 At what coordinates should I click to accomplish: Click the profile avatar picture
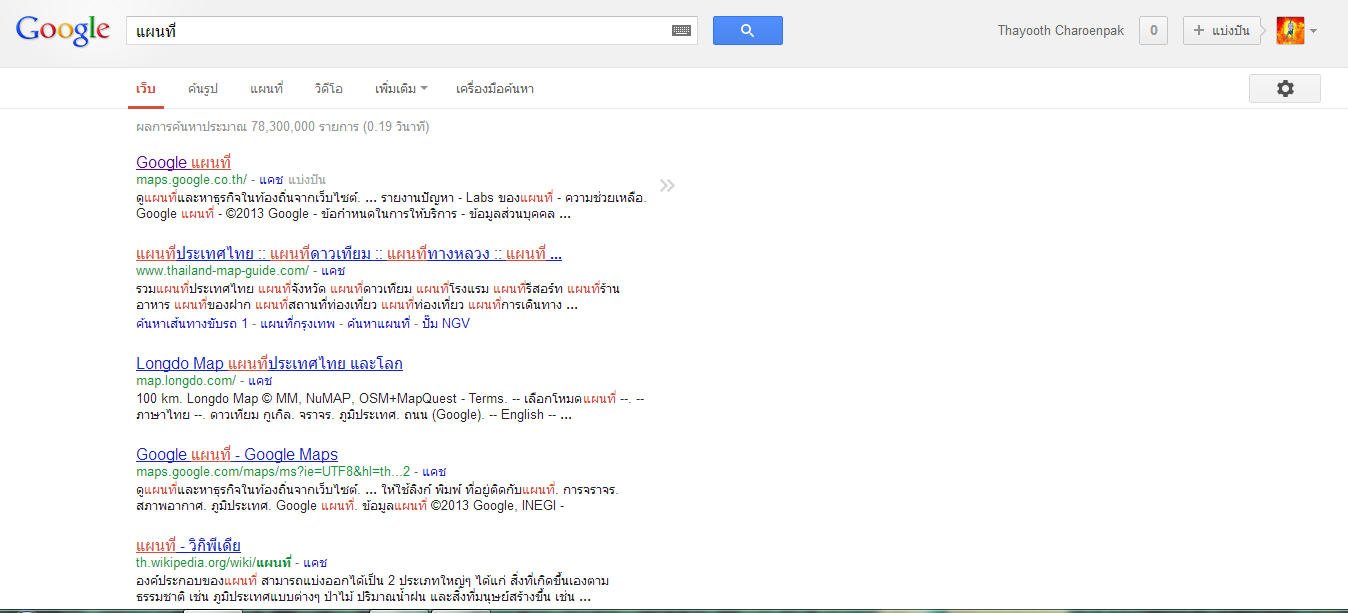tap(1290, 31)
